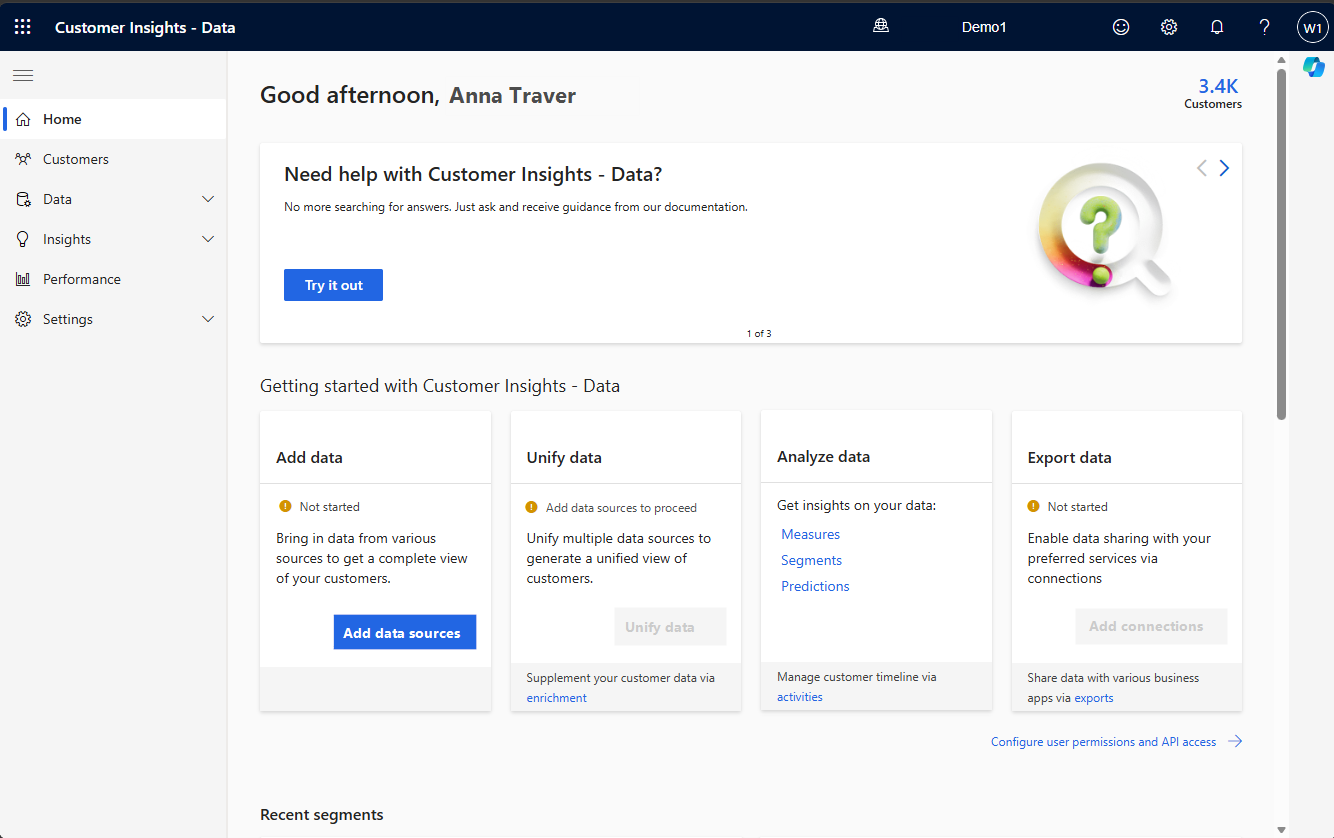Click the 'Good afternoon,' greeting text
Image resolution: width=1334 pixels, height=838 pixels.
(x=350, y=95)
